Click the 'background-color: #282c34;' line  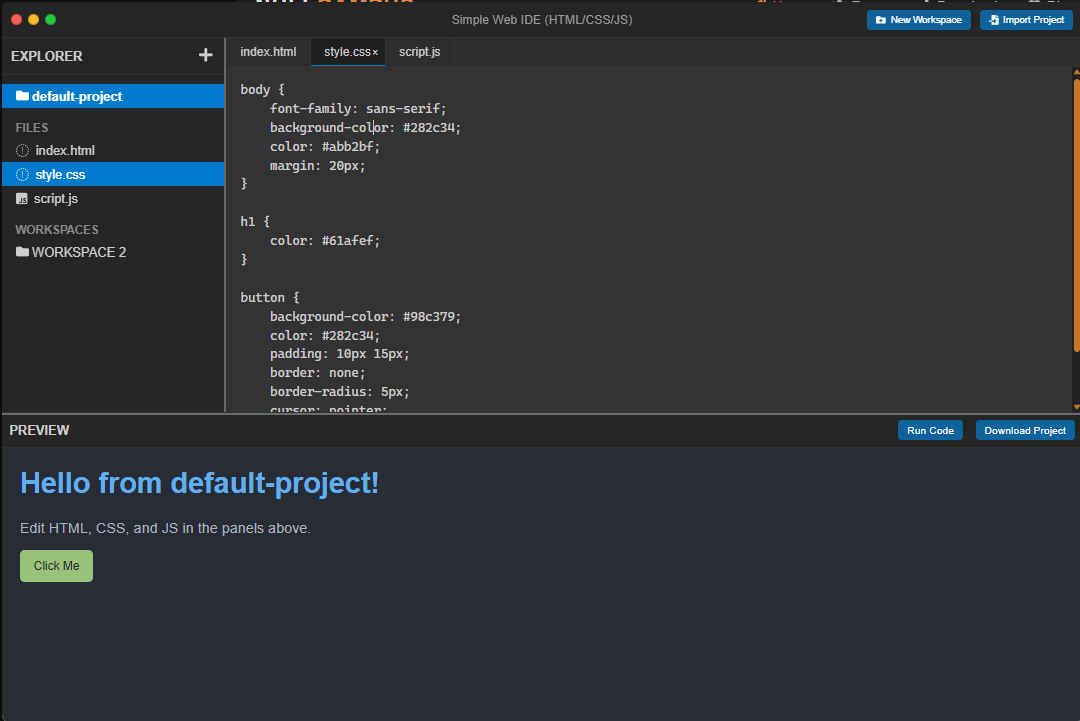(x=365, y=127)
